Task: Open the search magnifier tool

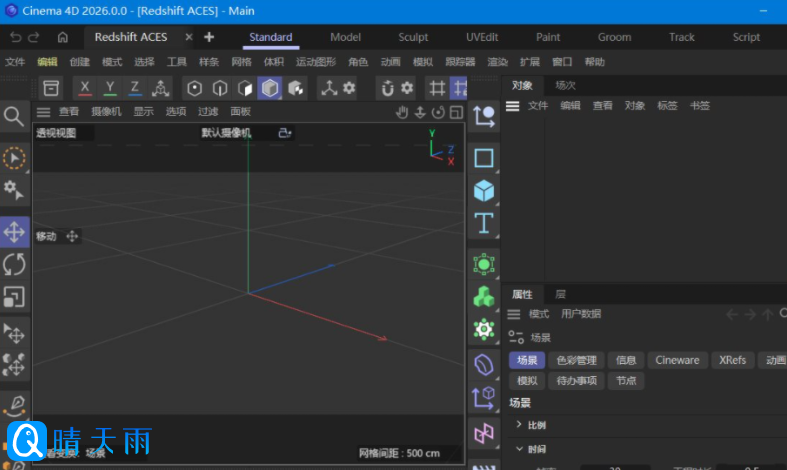Action: click(x=14, y=116)
